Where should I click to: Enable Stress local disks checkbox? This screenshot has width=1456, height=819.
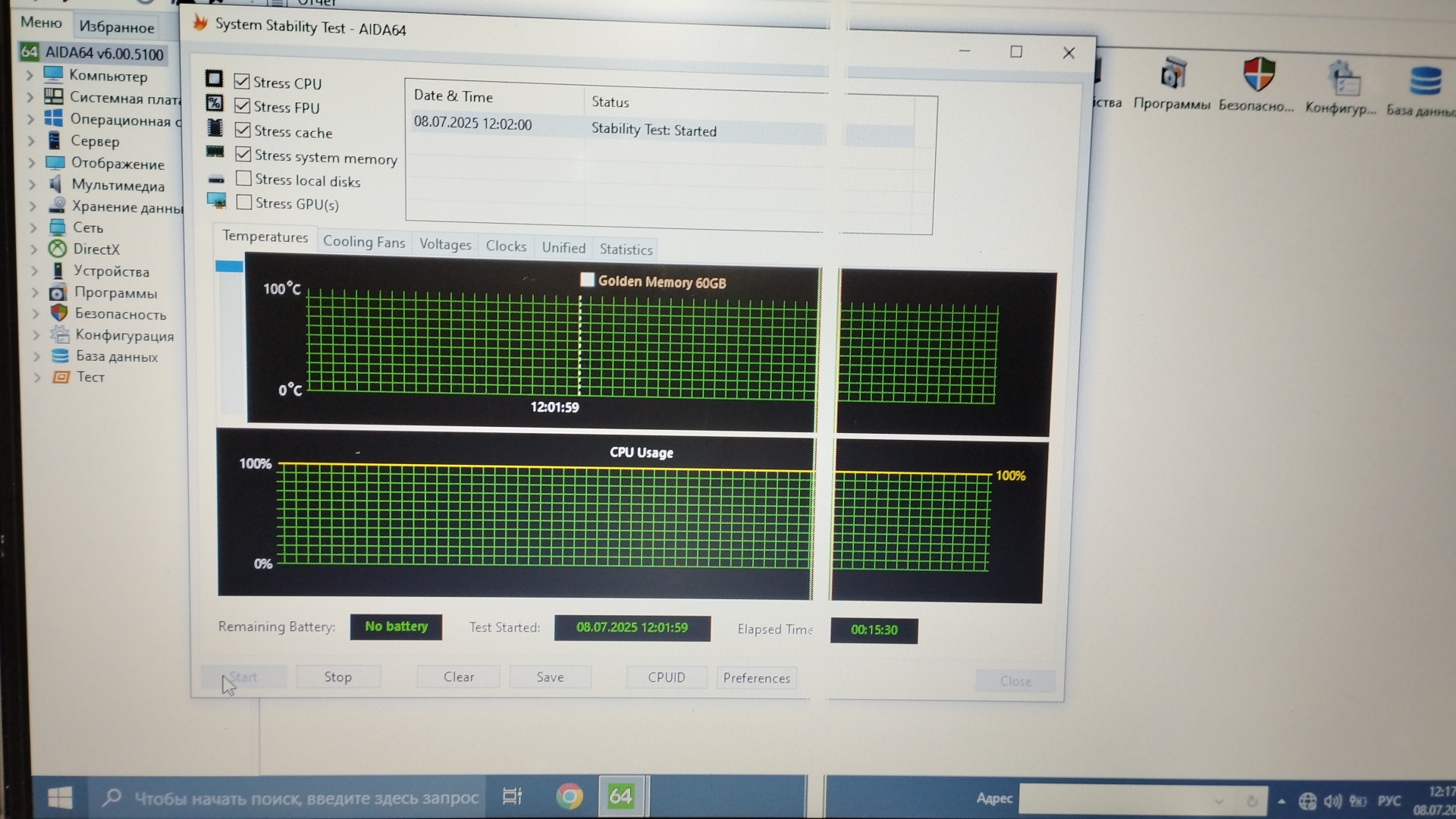(x=243, y=179)
